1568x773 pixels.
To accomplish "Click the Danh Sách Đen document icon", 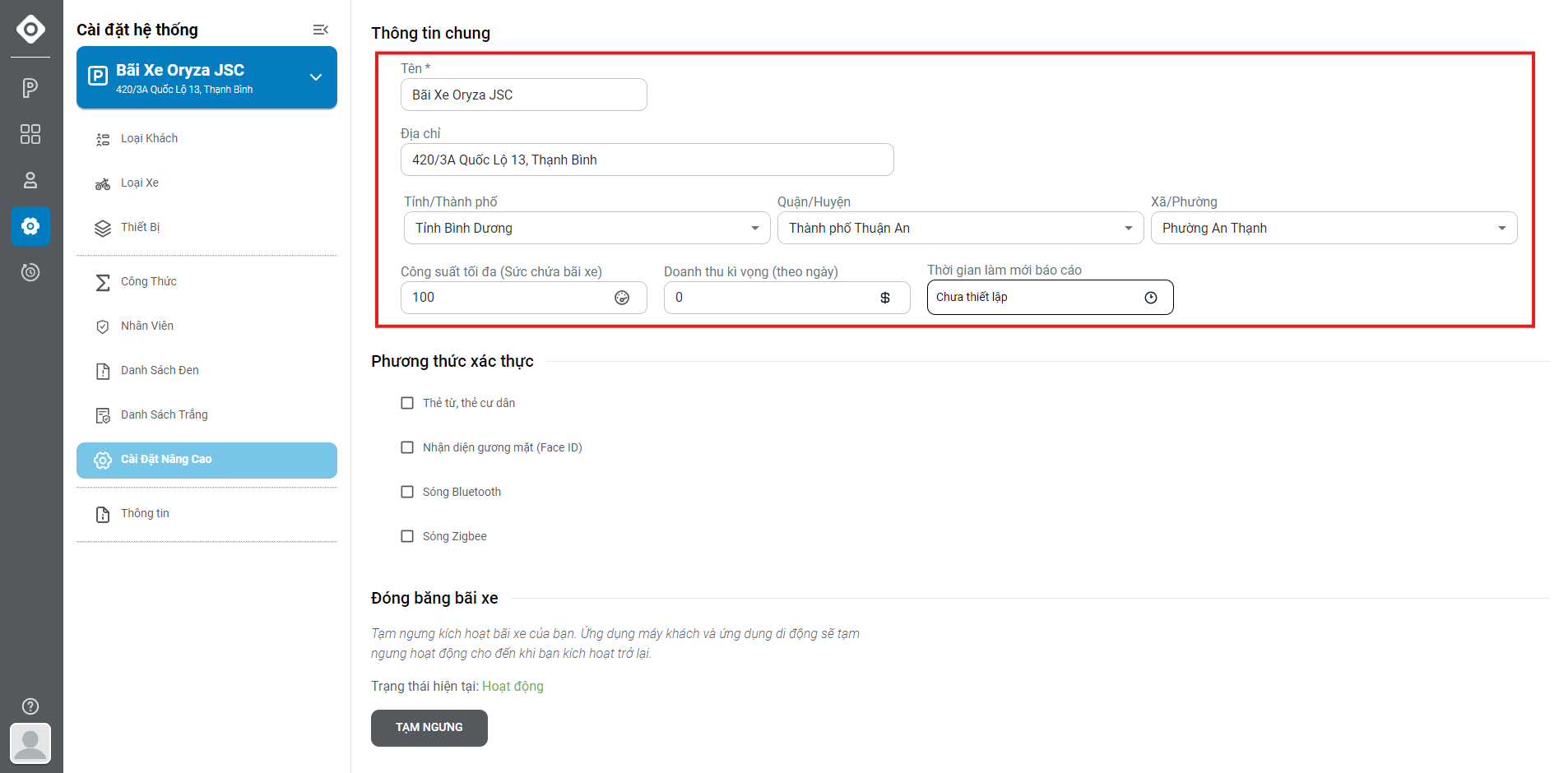I will (103, 372).
